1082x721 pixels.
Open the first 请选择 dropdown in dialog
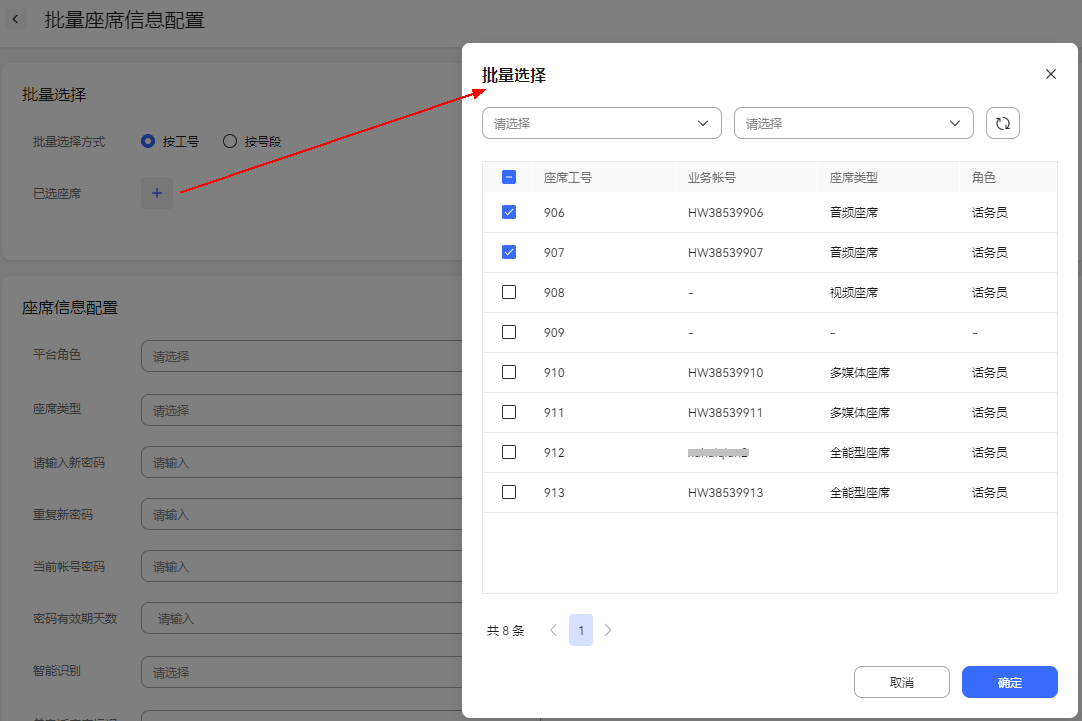(601, 123)
